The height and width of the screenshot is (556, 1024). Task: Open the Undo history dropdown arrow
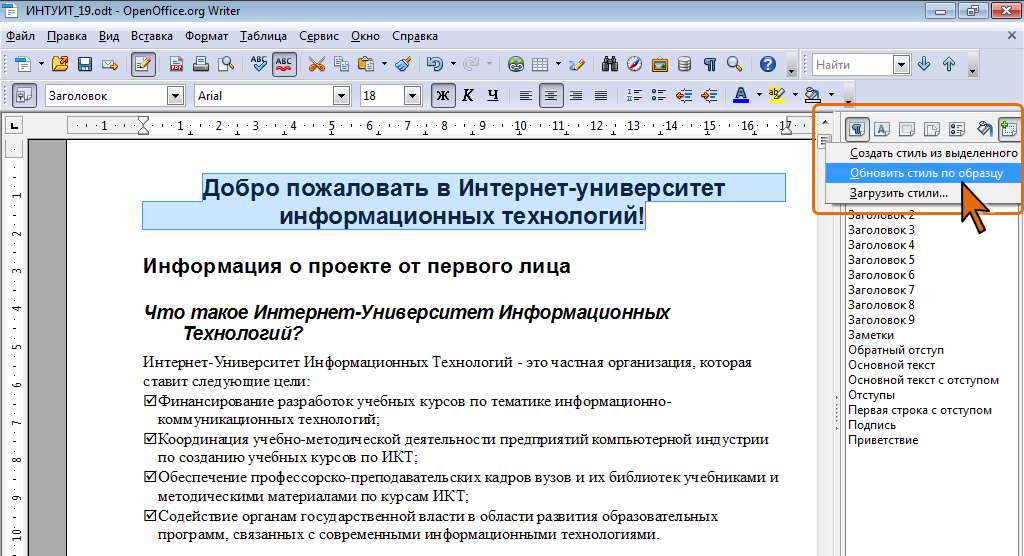point(453,64)
